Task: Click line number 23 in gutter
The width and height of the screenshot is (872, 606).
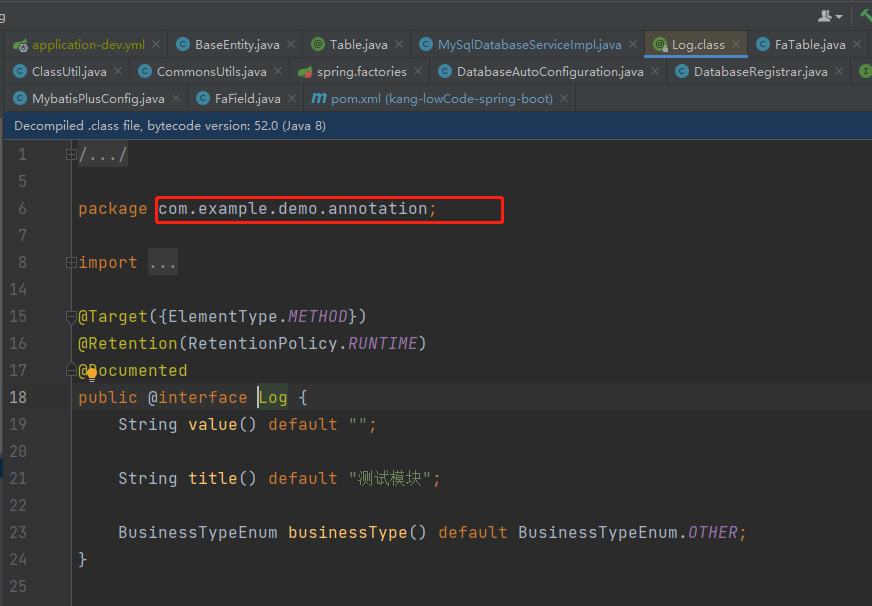Action: click(18, 532)
